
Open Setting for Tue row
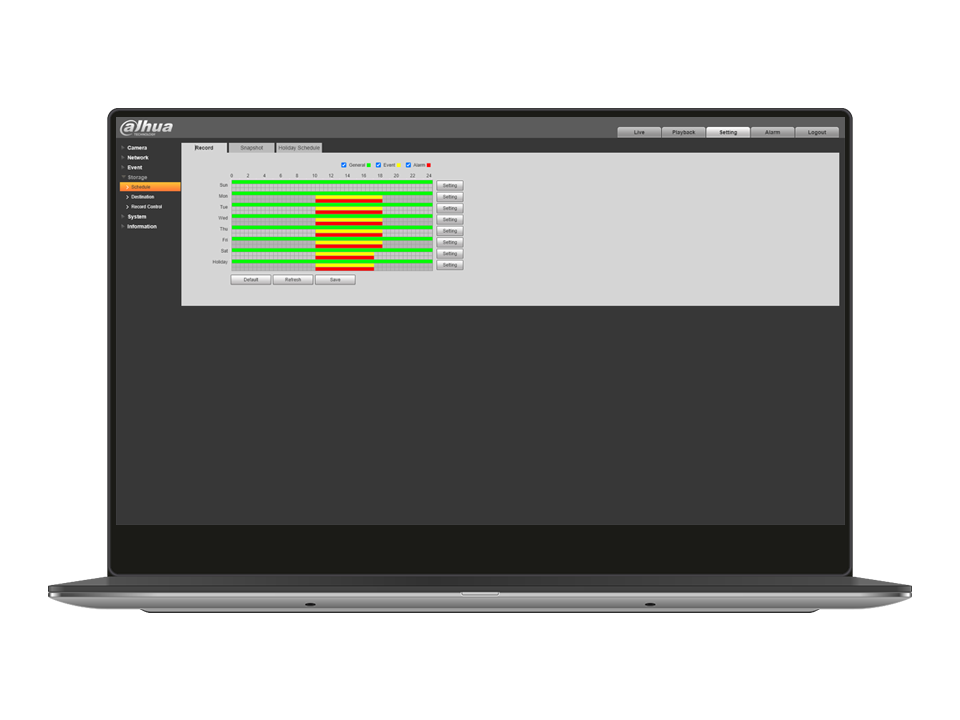point(450,208)
